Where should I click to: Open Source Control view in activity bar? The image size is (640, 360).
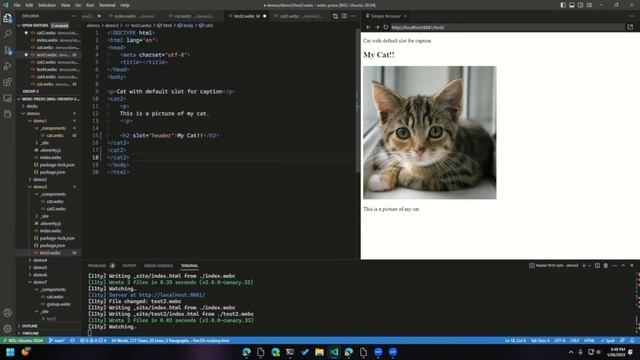[7, 50]
